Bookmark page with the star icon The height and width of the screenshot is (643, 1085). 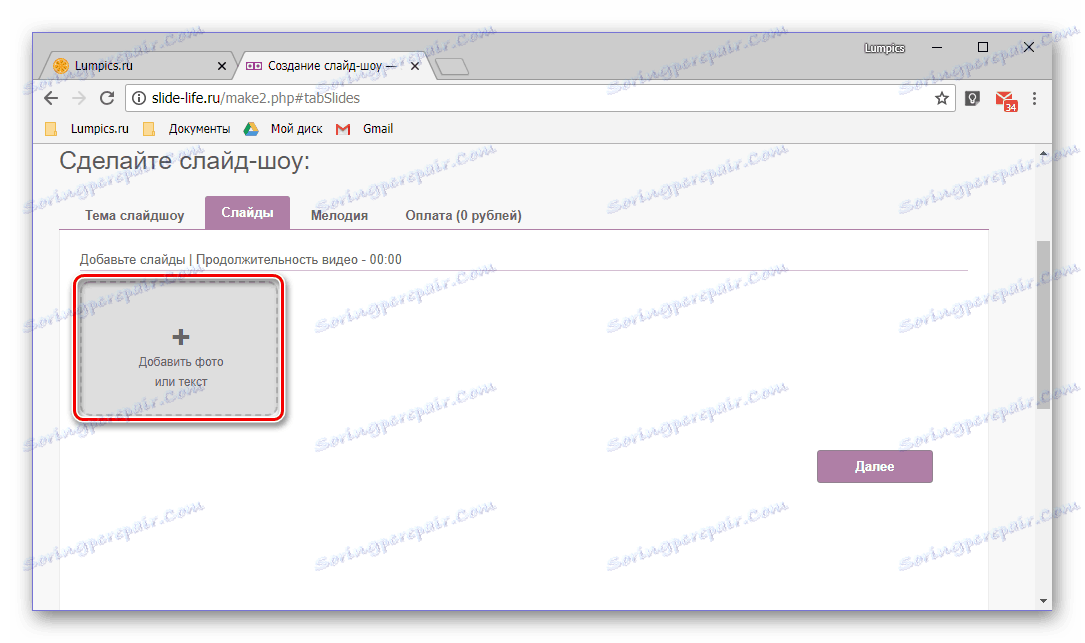[941, 98]
